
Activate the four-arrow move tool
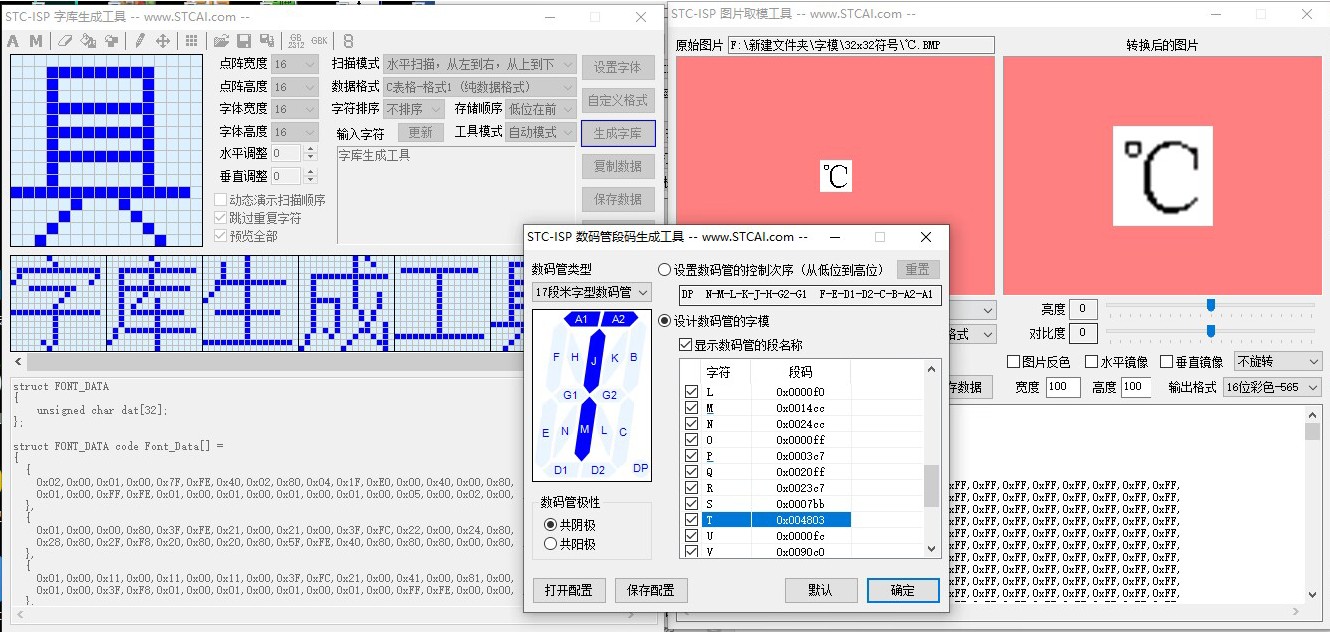click(x=163, y=41)
